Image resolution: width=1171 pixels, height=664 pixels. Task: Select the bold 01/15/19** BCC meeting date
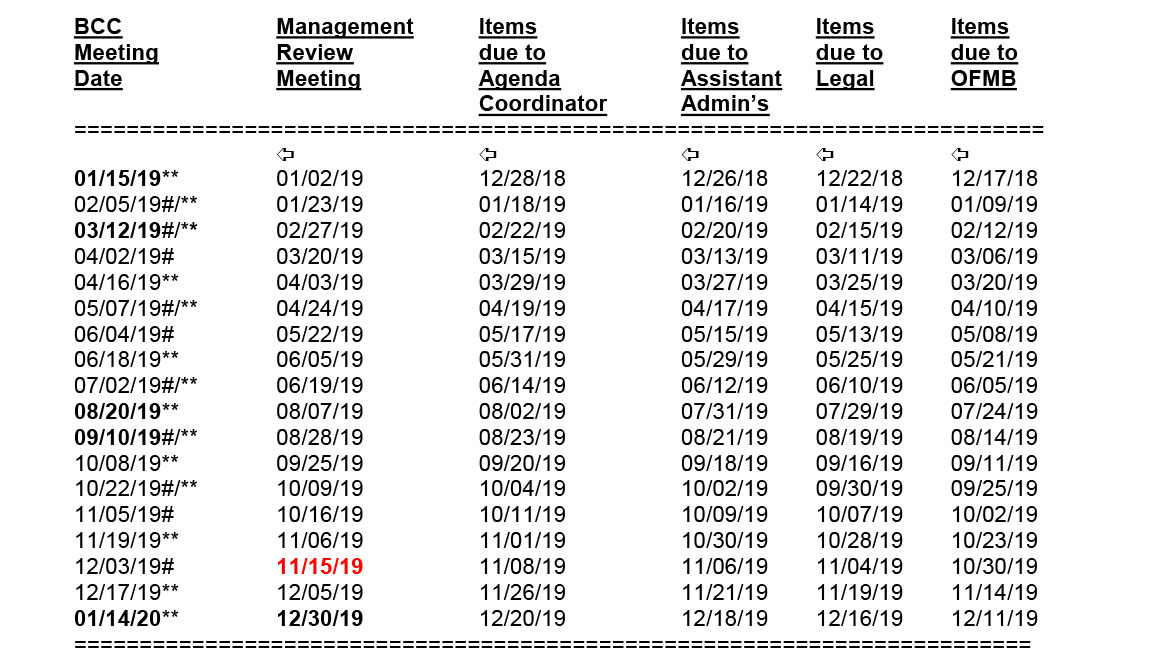click(x=126, y=179)
